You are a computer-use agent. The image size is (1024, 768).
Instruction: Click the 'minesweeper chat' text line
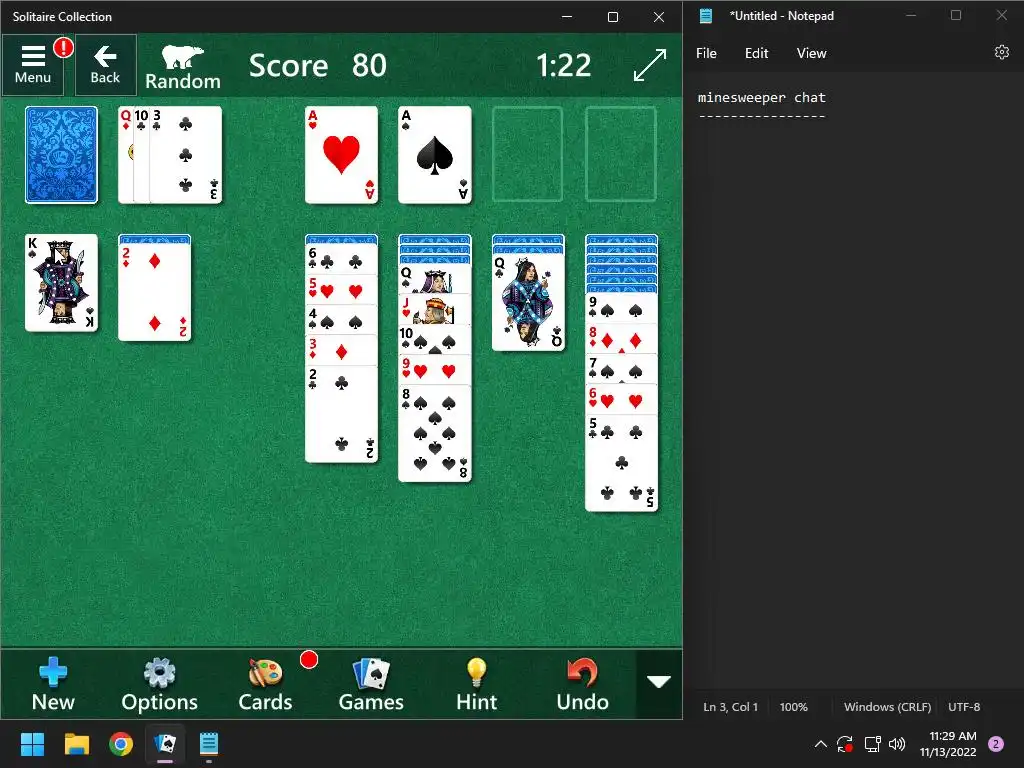(761, 97)
